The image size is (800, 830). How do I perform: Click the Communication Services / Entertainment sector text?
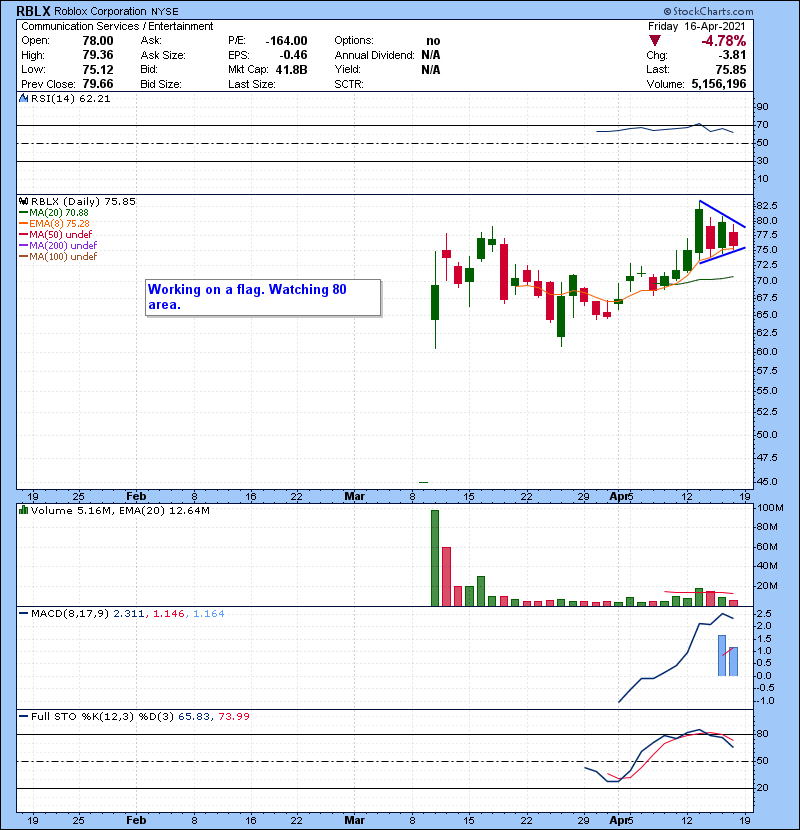(x=117, y=26)
